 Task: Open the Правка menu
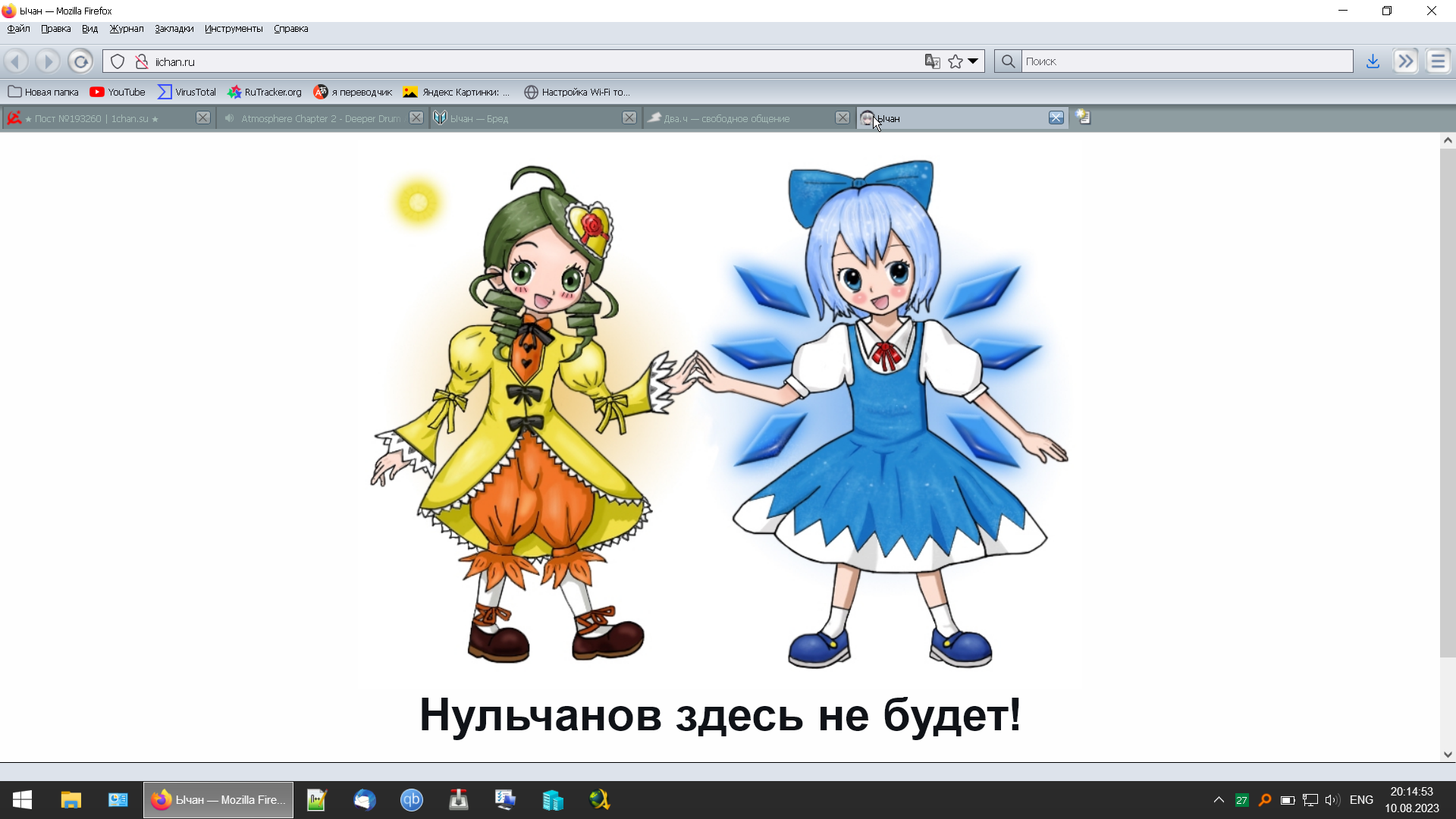pos(56,29)
